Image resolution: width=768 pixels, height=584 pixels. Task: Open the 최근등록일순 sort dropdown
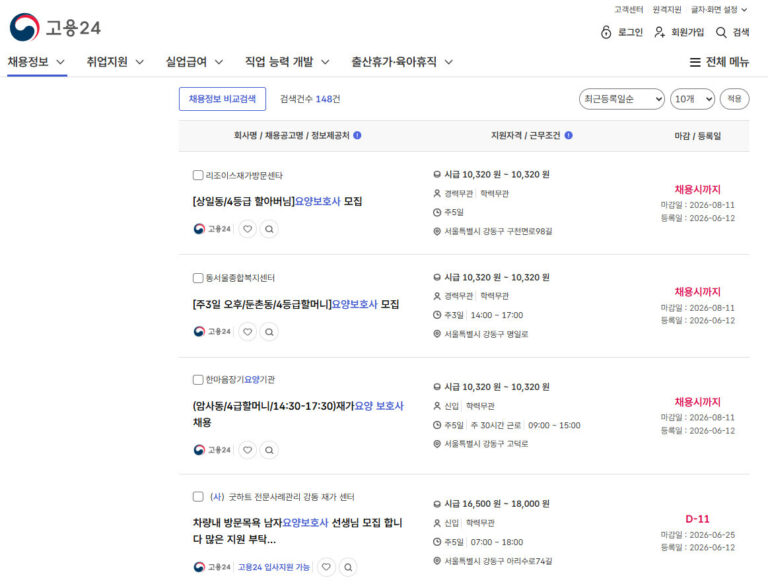(x=622, y=99)
